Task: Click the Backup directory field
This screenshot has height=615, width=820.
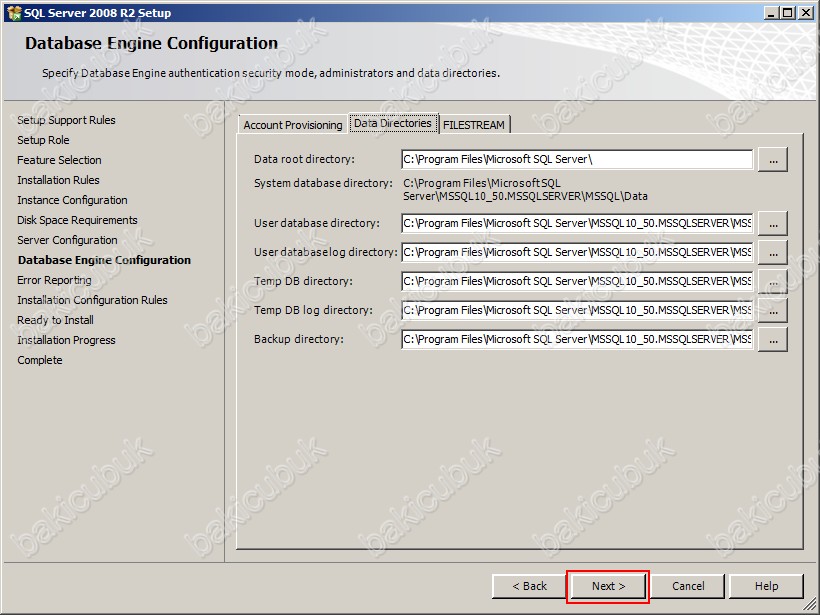Action: (577, 339)
